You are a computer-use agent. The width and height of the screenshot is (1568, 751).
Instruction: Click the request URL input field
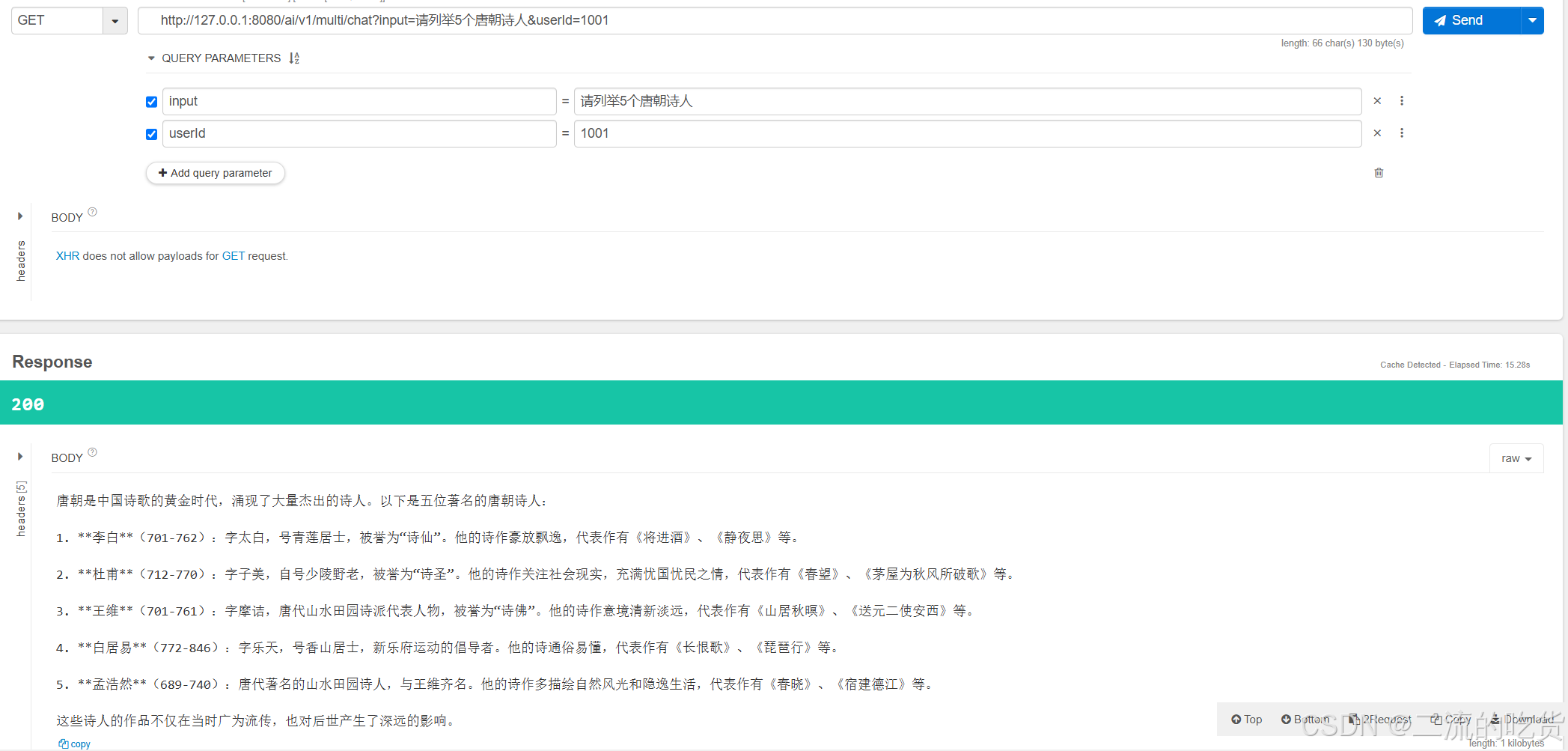tap(775, 20)
